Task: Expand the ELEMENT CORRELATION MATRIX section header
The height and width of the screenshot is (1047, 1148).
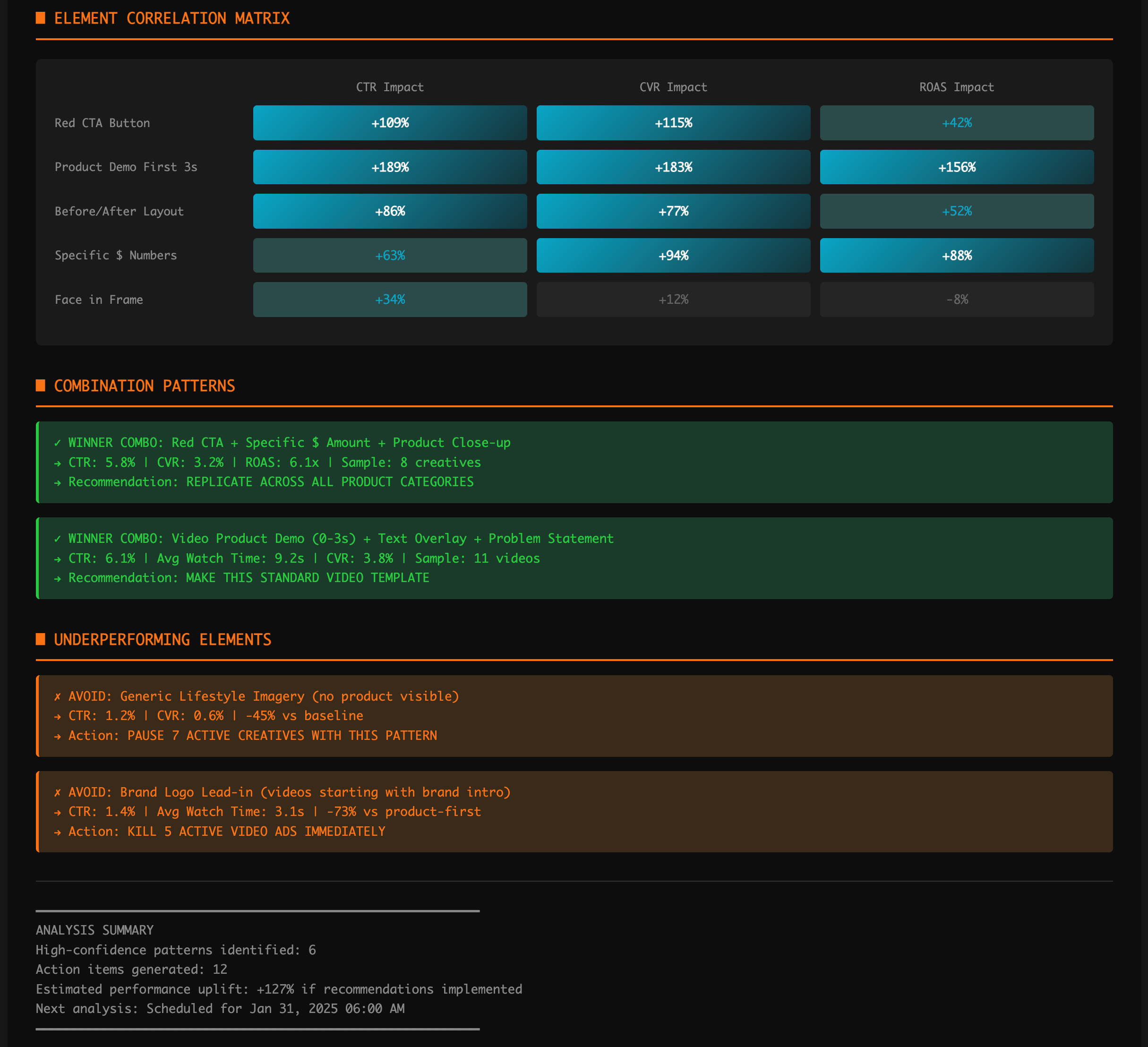Action: coord(171,18)
